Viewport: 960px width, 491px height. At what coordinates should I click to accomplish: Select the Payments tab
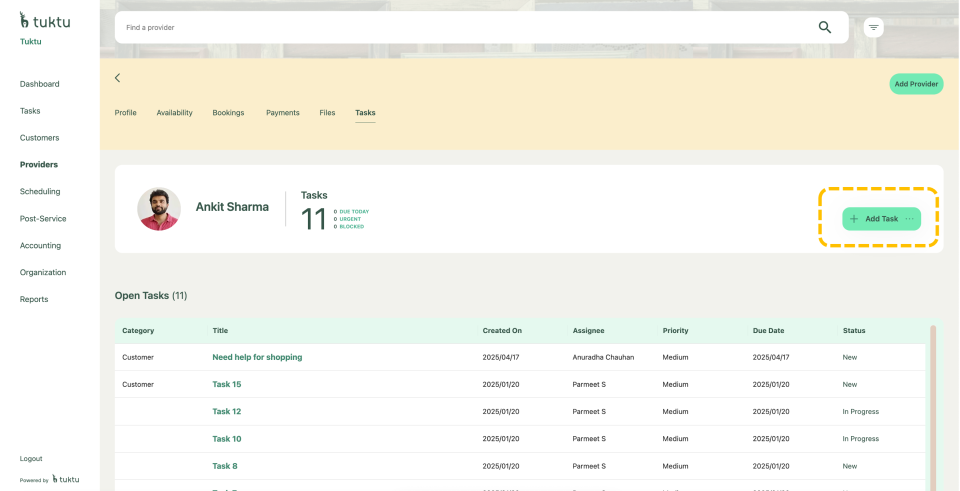tap(282, 113)
